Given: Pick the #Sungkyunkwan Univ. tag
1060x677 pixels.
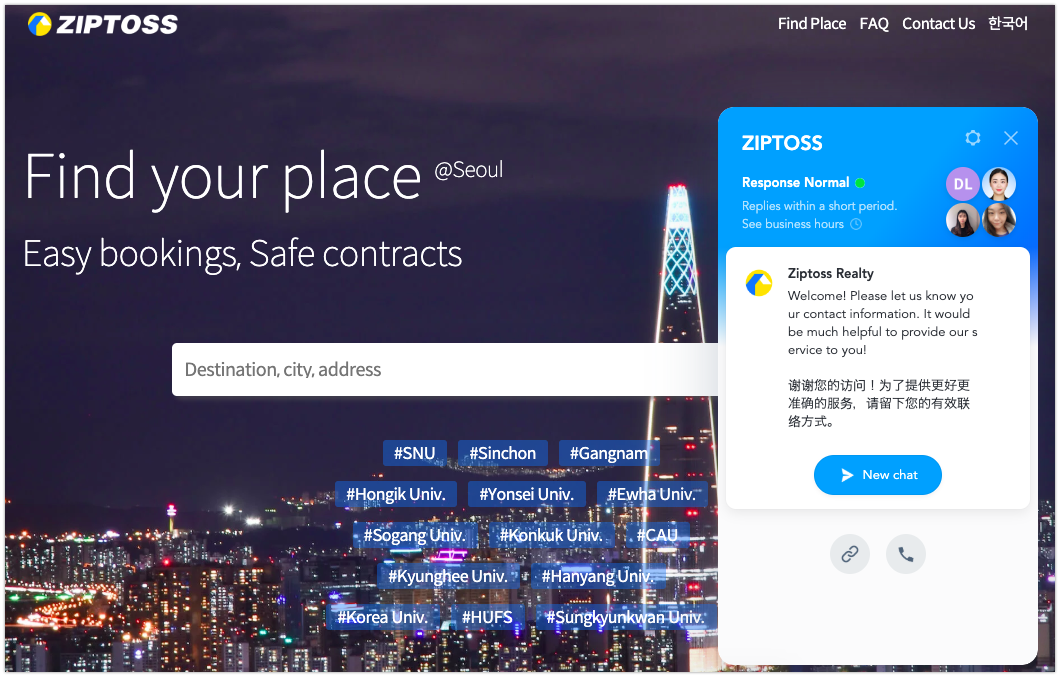Looking at the screenshot, I should [625, 617].
